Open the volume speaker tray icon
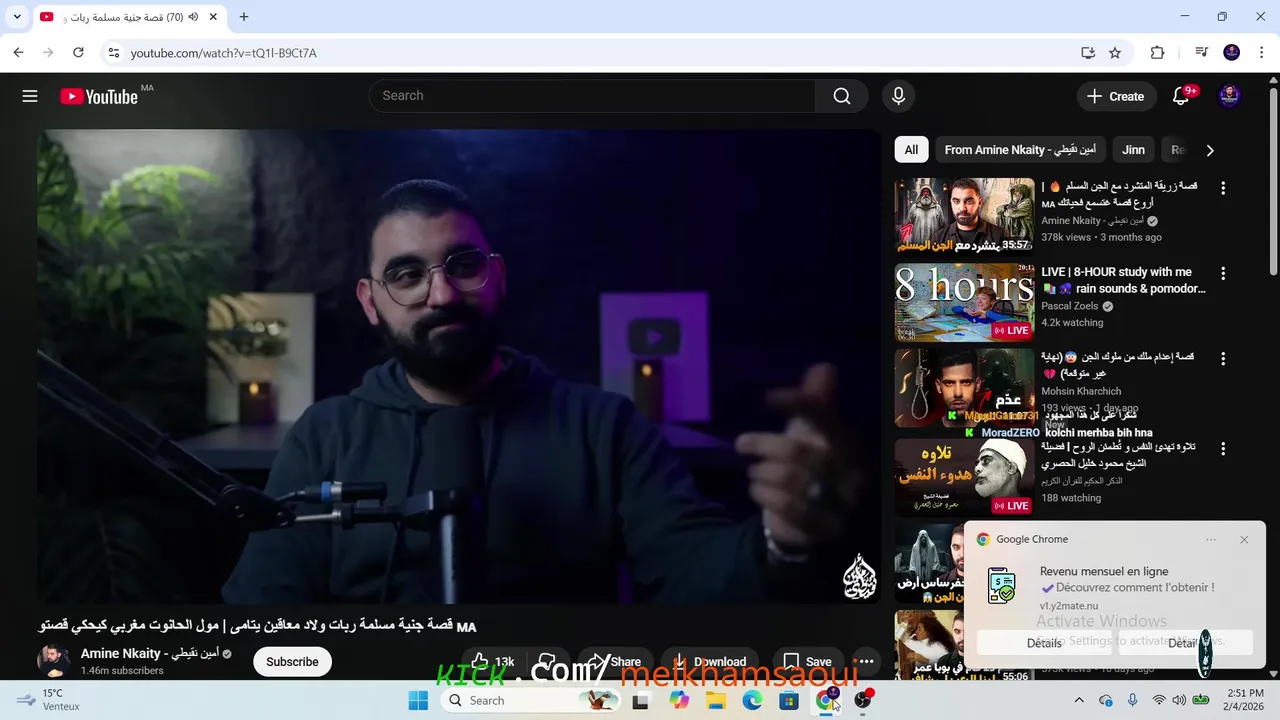This screenshot has width=1280, height=720. [1179, 700]
